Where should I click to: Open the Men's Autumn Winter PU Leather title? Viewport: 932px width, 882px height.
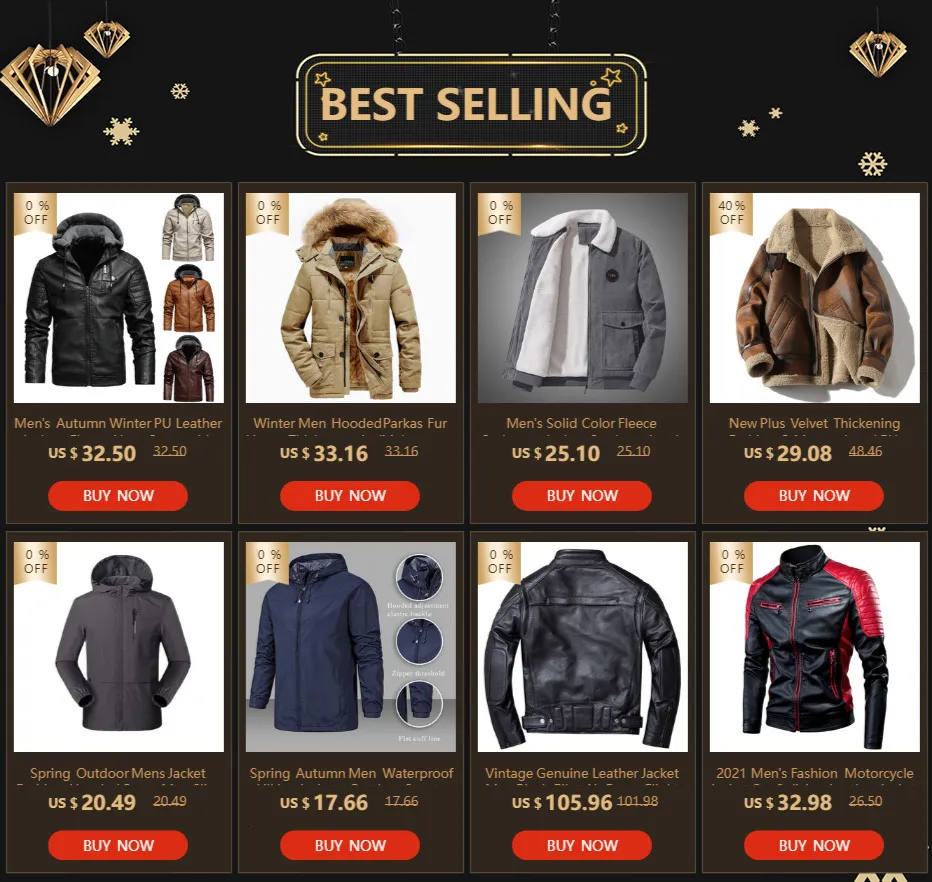118,423
